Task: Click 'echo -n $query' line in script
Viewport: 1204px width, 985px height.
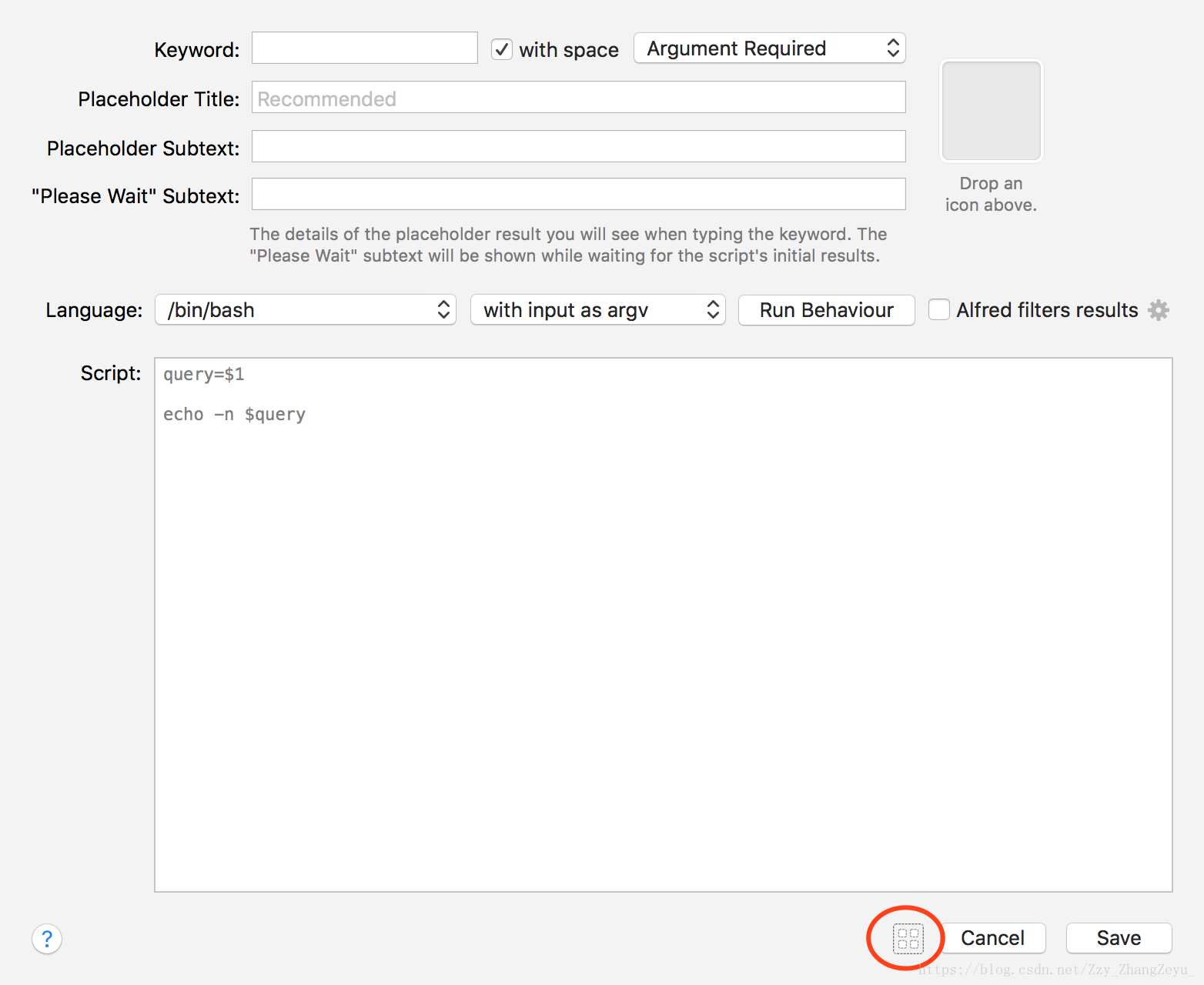Action: [x=235, y=415]
